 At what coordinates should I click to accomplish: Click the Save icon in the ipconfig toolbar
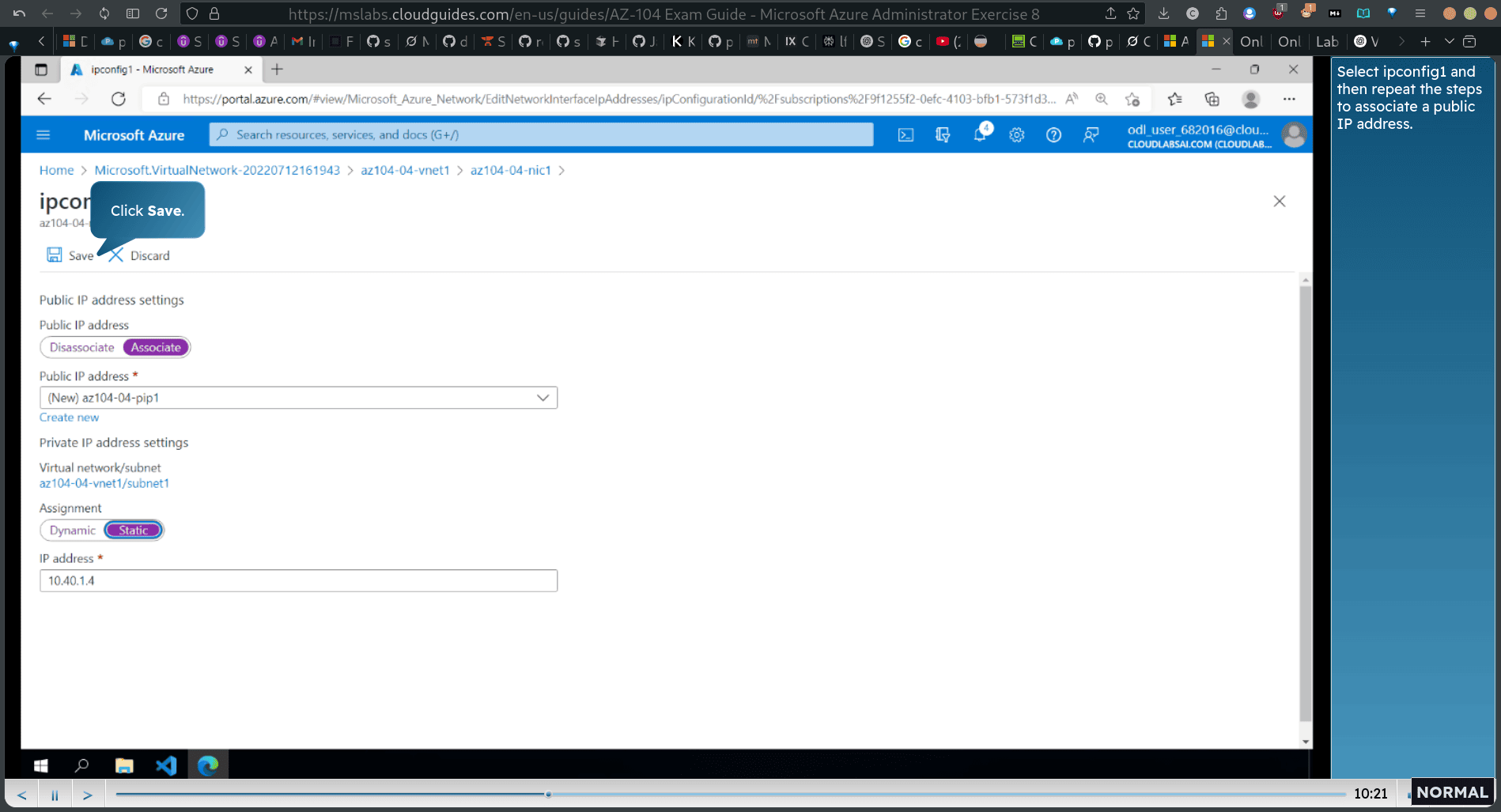tap(54, 255)
